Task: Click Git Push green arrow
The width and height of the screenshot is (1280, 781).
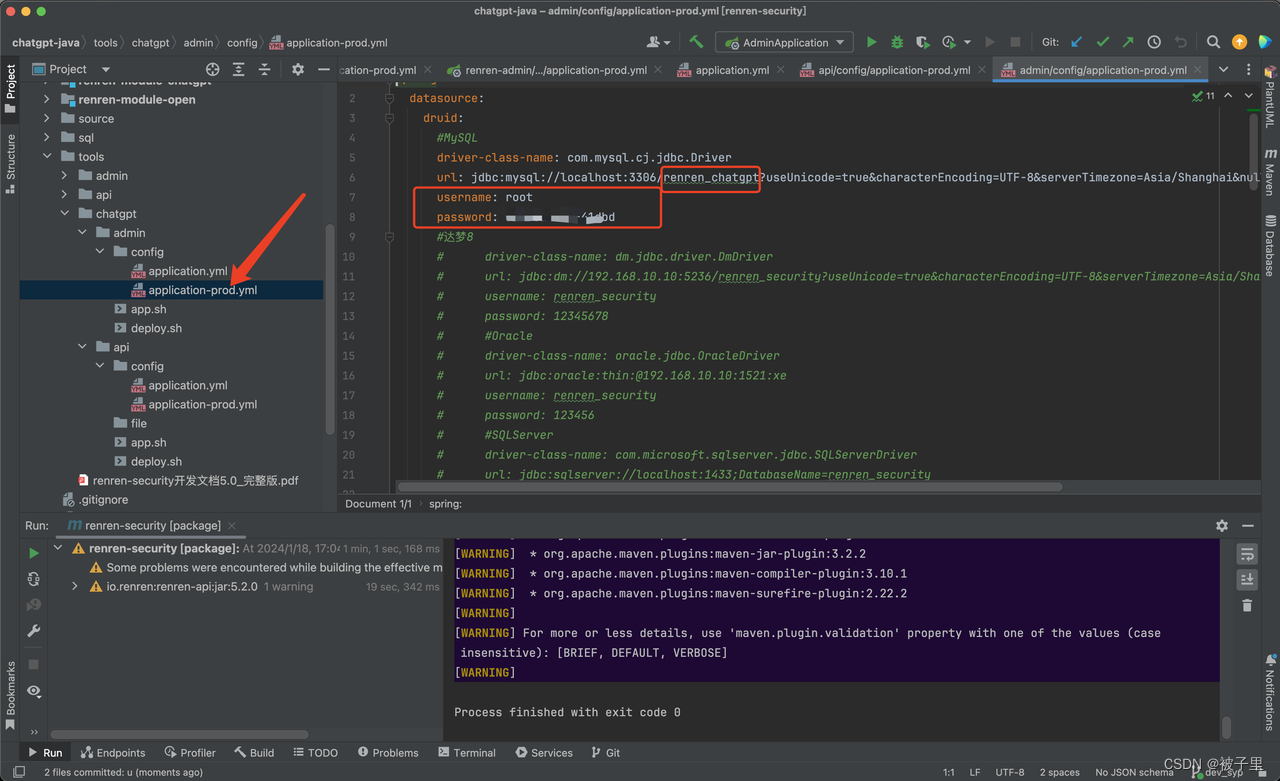Action: click(1128, 42)
